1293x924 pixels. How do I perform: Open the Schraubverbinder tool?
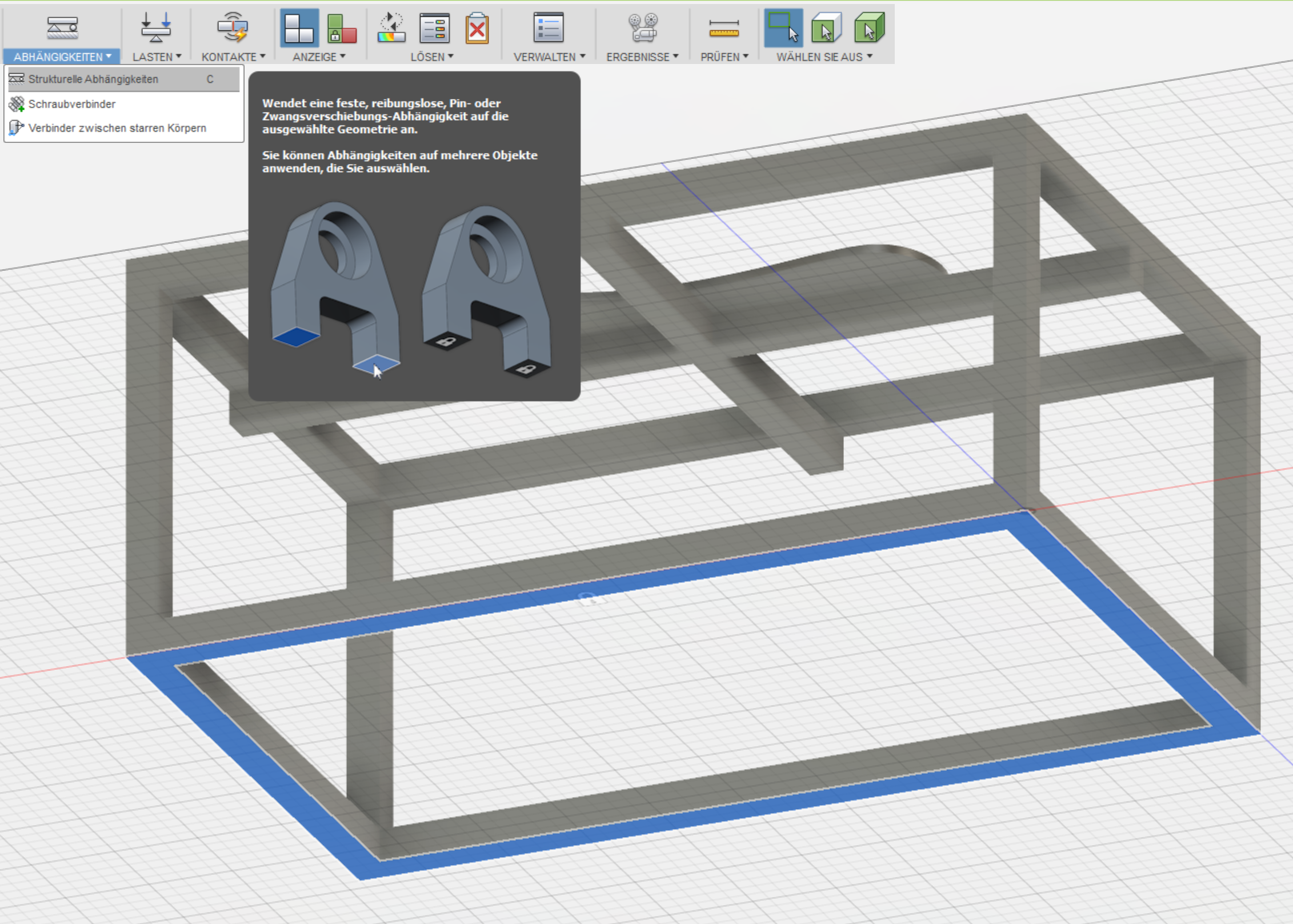tap(71, 103)
